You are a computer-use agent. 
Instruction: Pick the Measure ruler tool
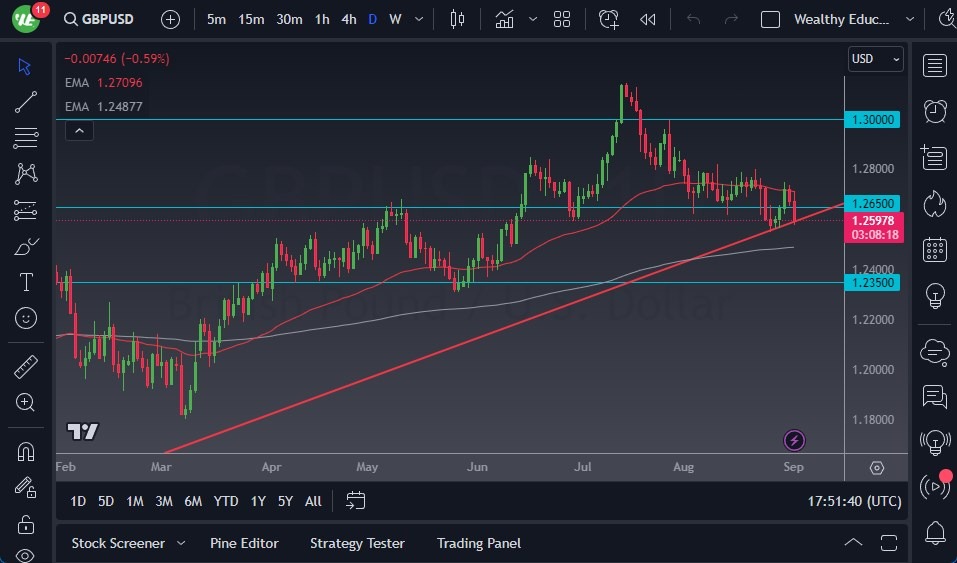point(26,367)
